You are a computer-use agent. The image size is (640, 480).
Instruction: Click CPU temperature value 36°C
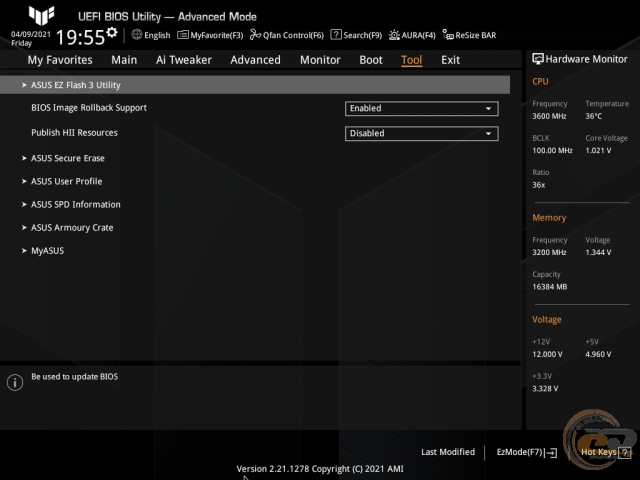point(593,116)
